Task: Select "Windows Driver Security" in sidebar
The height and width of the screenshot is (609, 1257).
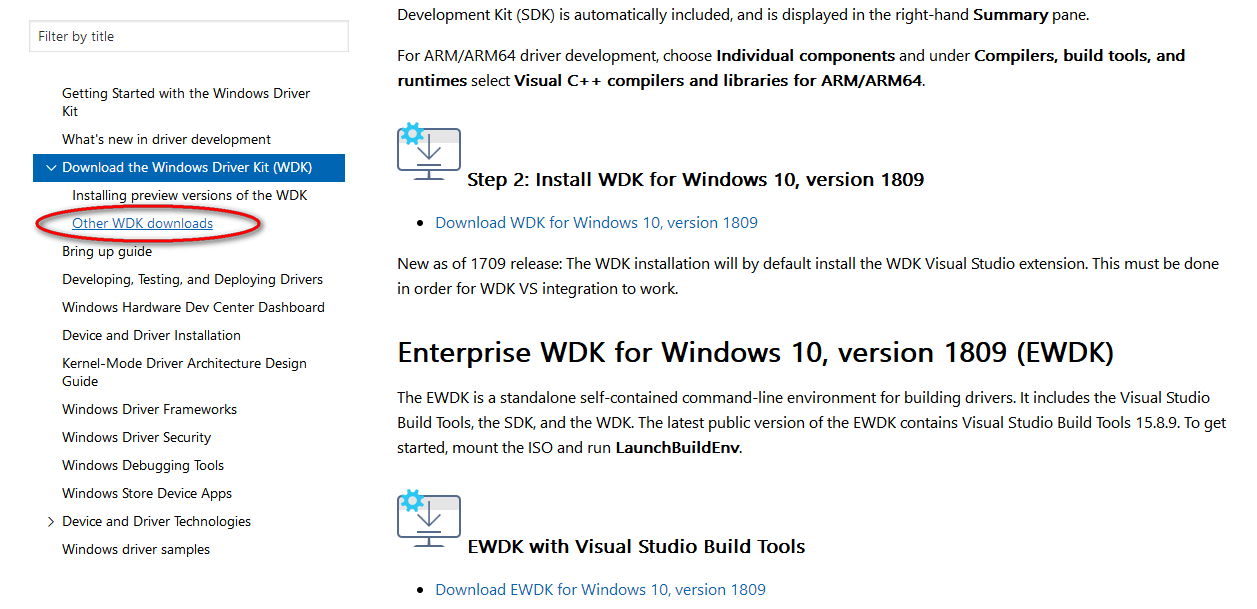Action: pos(136,437)
